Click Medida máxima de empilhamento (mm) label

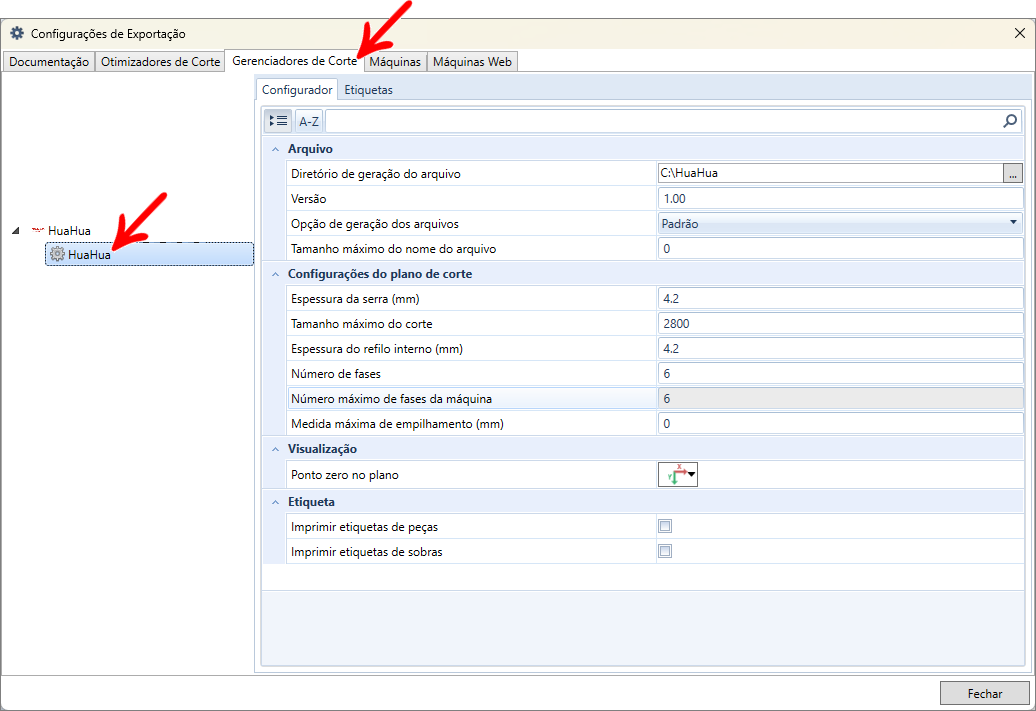coord(397,424)
